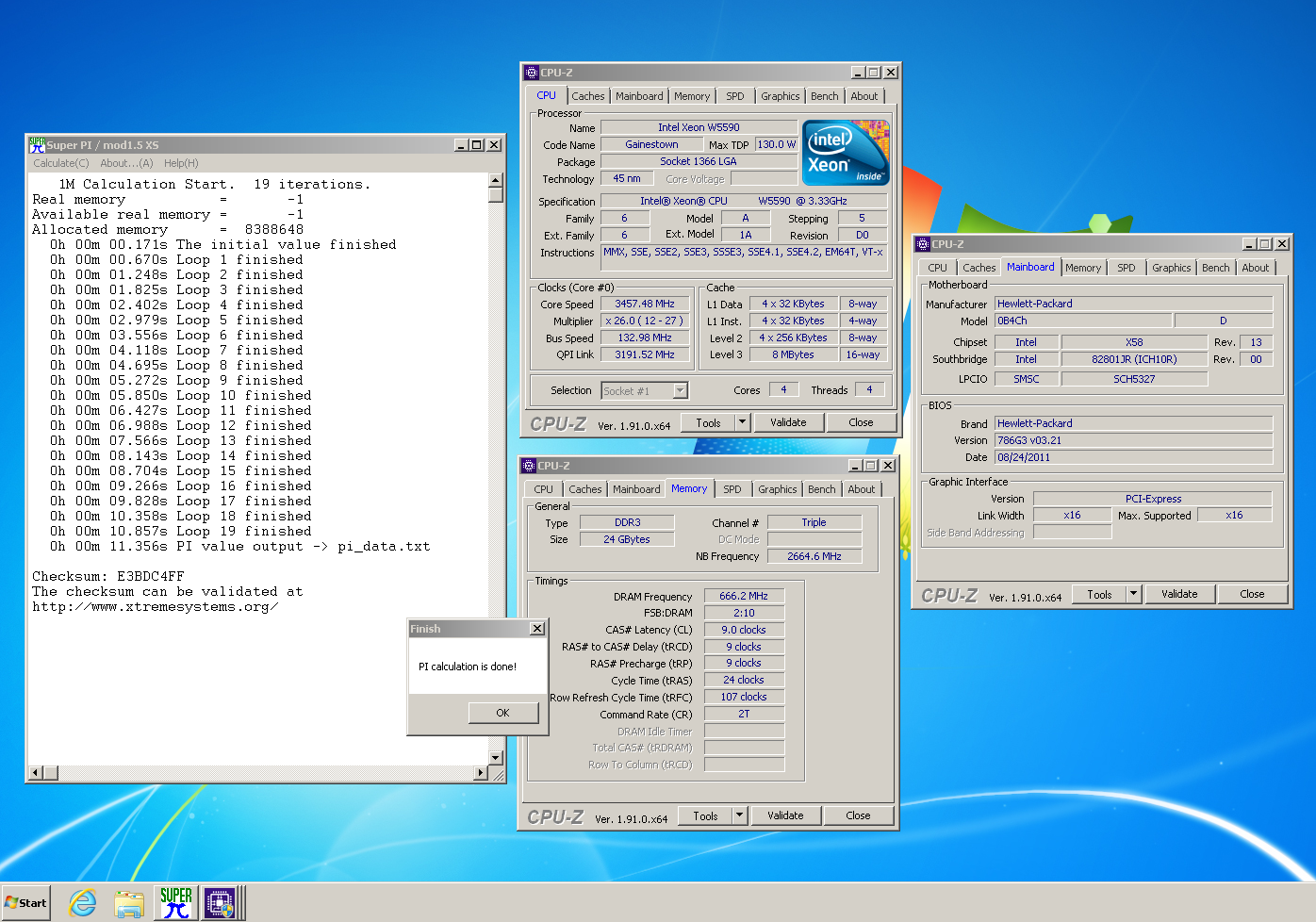Click Close button in CPU-Z Memory window

(x=858, y=815)
